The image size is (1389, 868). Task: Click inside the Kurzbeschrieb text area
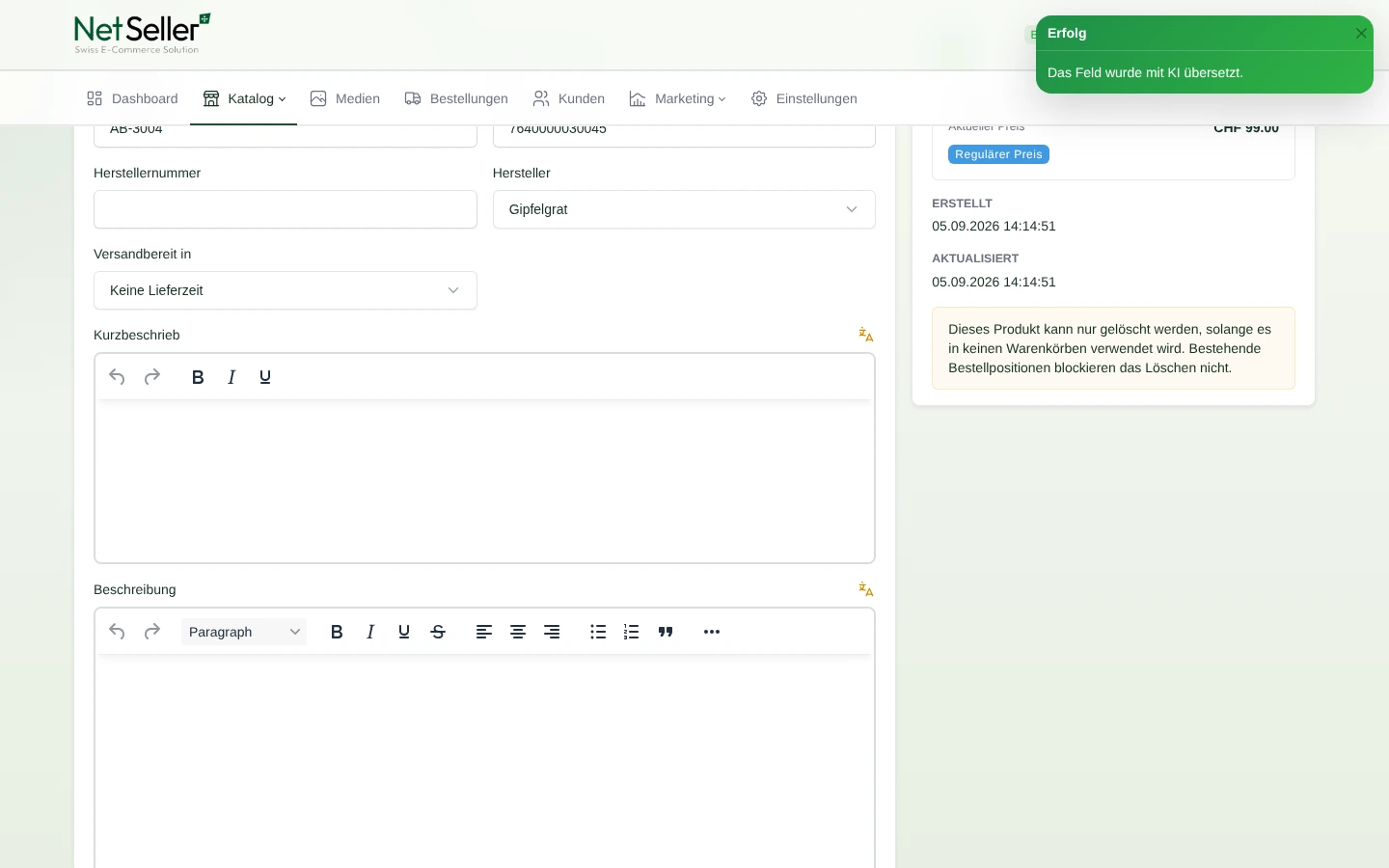point(484,480)
